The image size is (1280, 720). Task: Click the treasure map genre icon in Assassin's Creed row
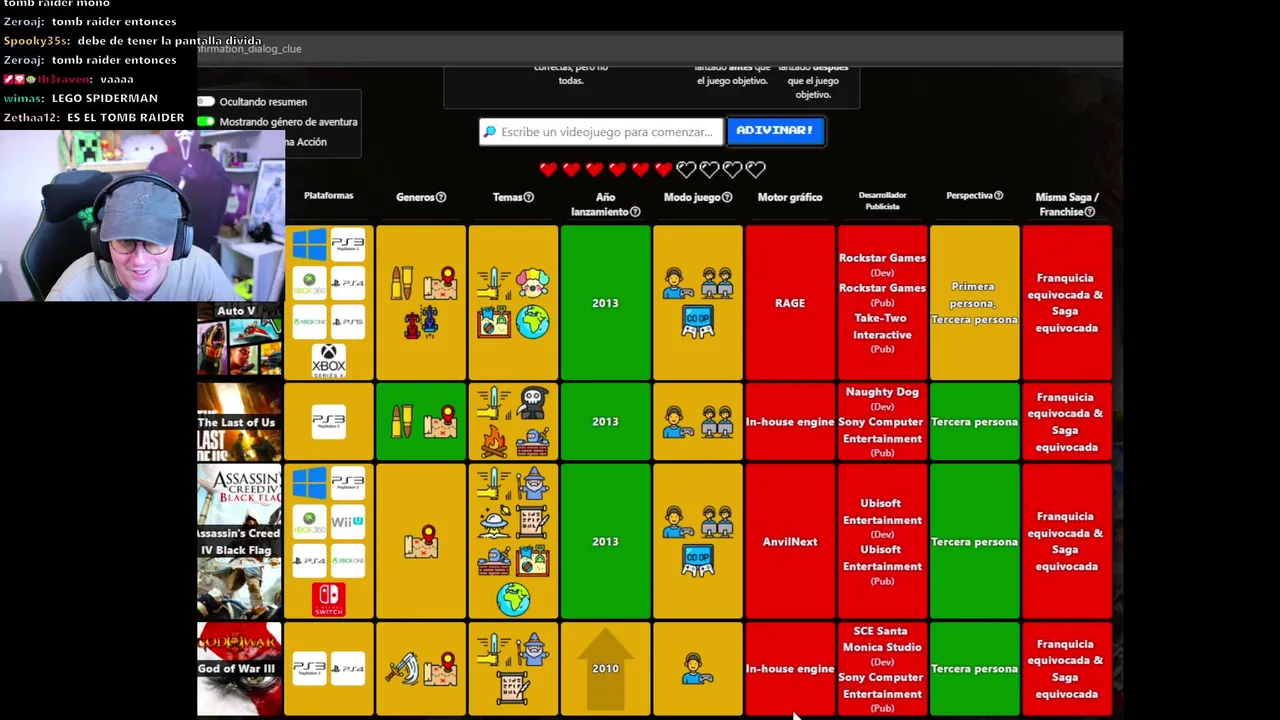(x=421, y=541)
